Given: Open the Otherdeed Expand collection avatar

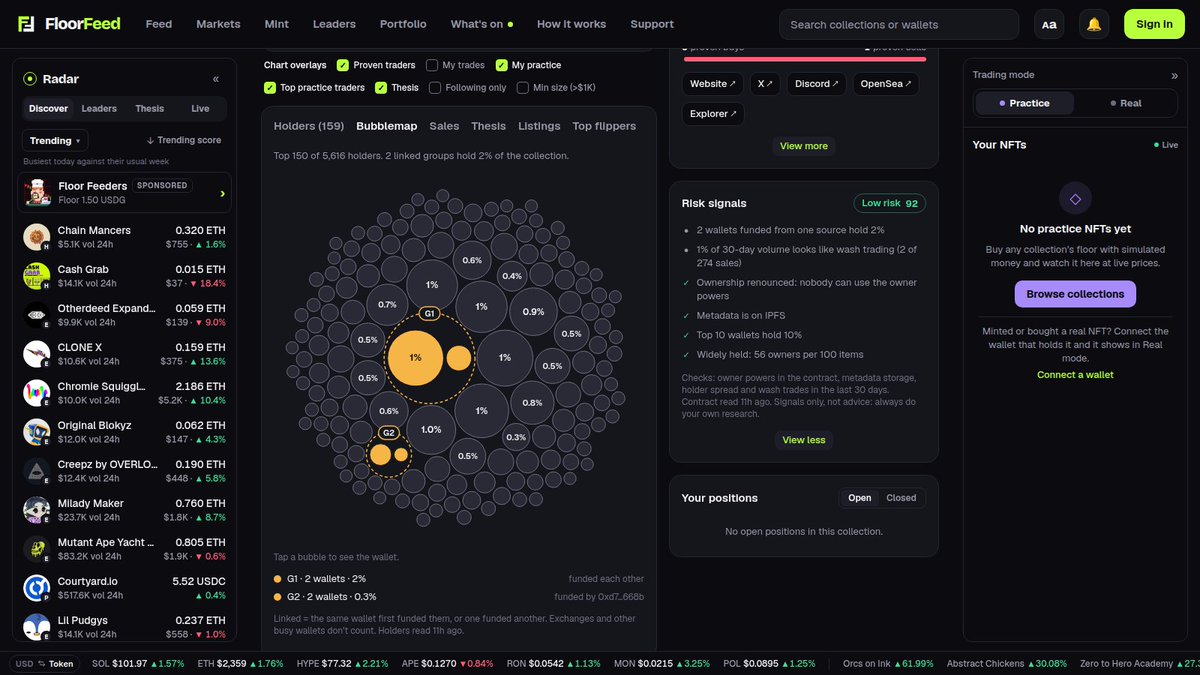Looking at the screenshot, I should [x=37, y=315].
